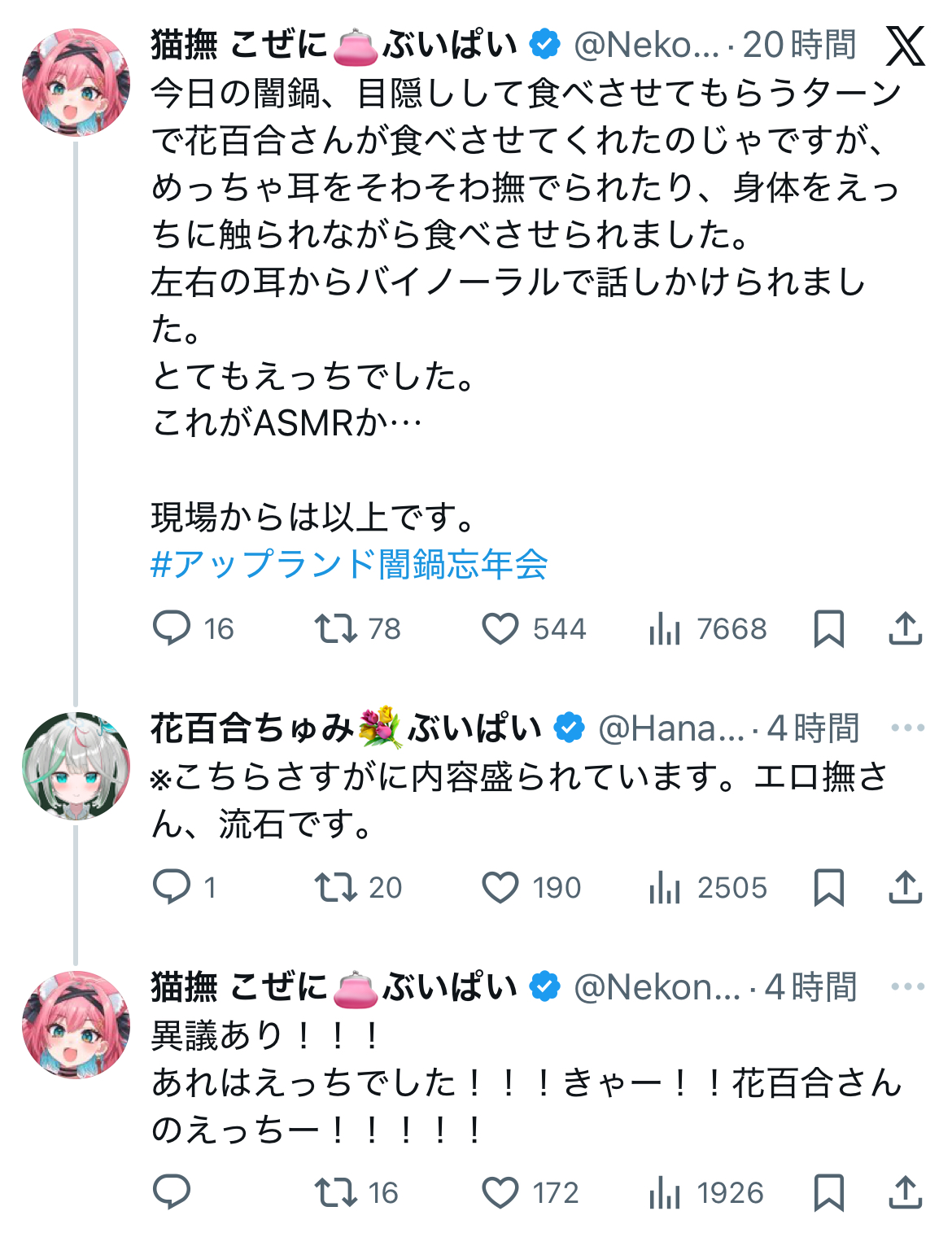Open the @Hana... username link
The image size is (952, 1233).
click(x=671, y=728)
